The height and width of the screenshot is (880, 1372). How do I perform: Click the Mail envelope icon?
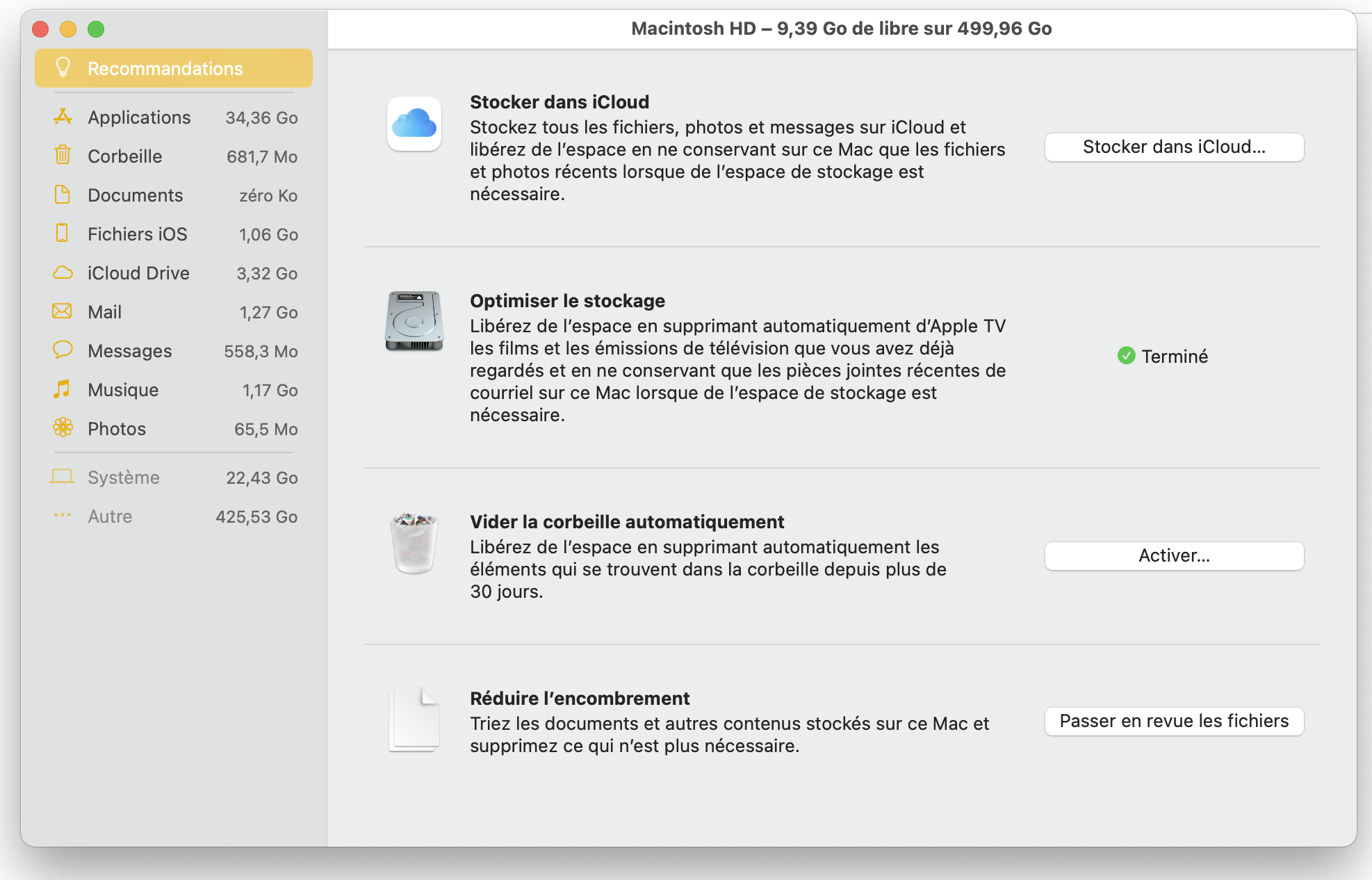click(x=63, y=311)
